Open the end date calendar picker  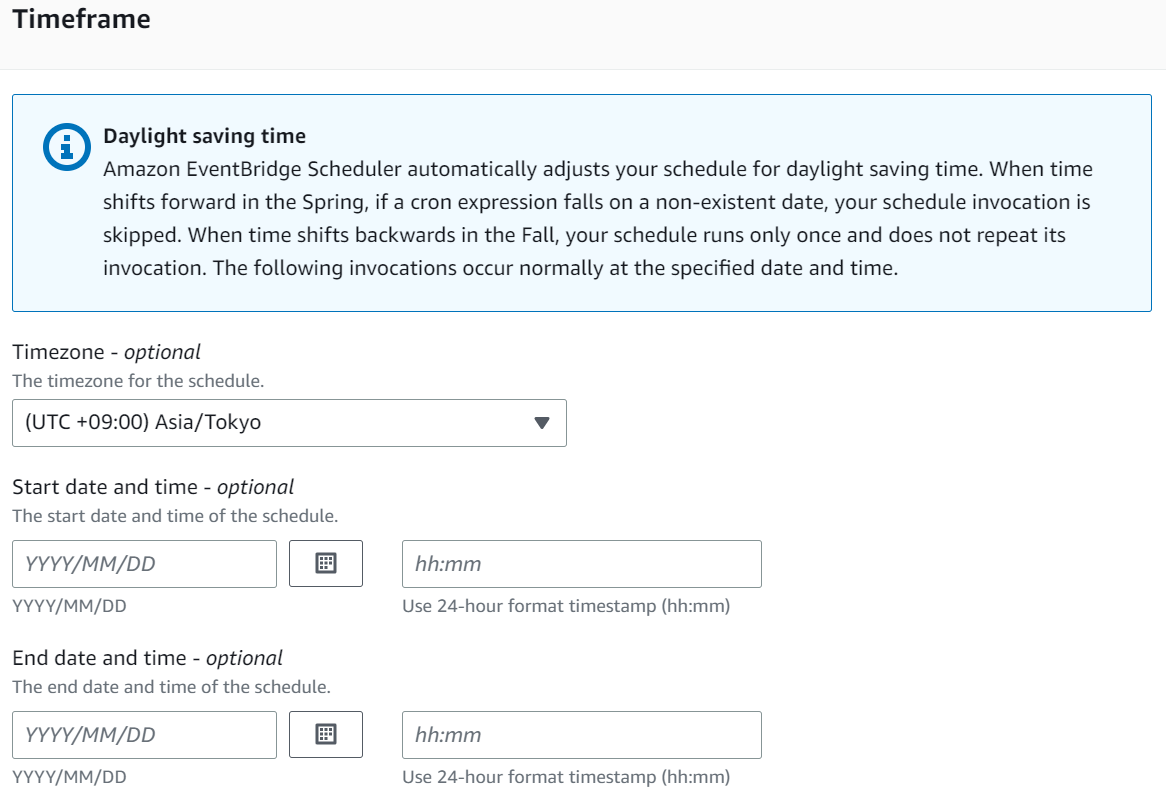tap(325, 735)
